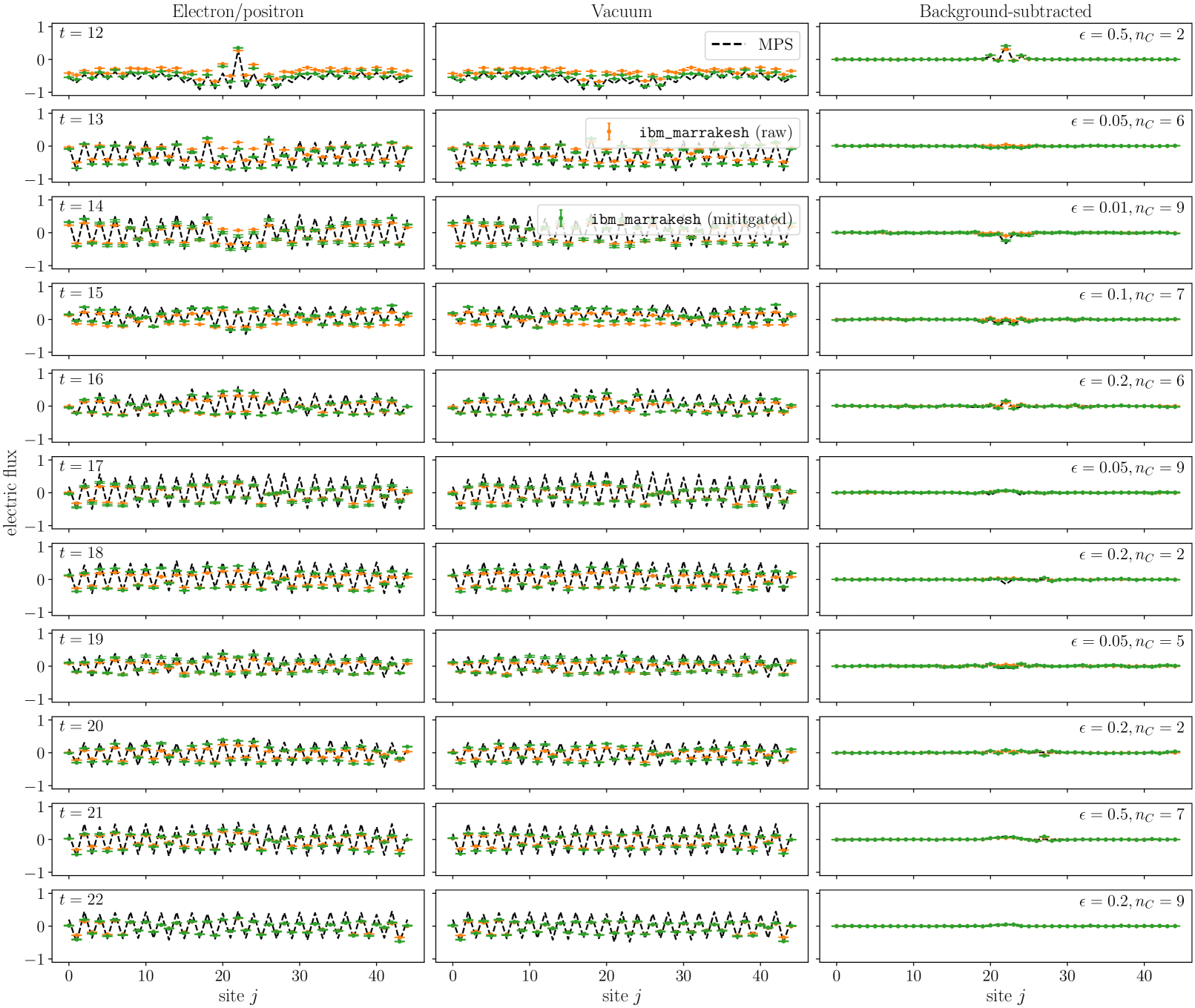Select the "ε = 0.05, n_C = 5" annotation
This screenshot has width=1195, height=1008.
point(1127,641)
